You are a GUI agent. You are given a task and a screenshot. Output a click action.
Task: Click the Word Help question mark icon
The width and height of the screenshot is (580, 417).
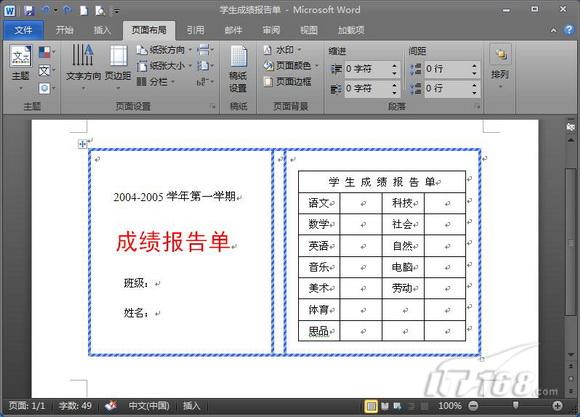(x=569, y=30)
